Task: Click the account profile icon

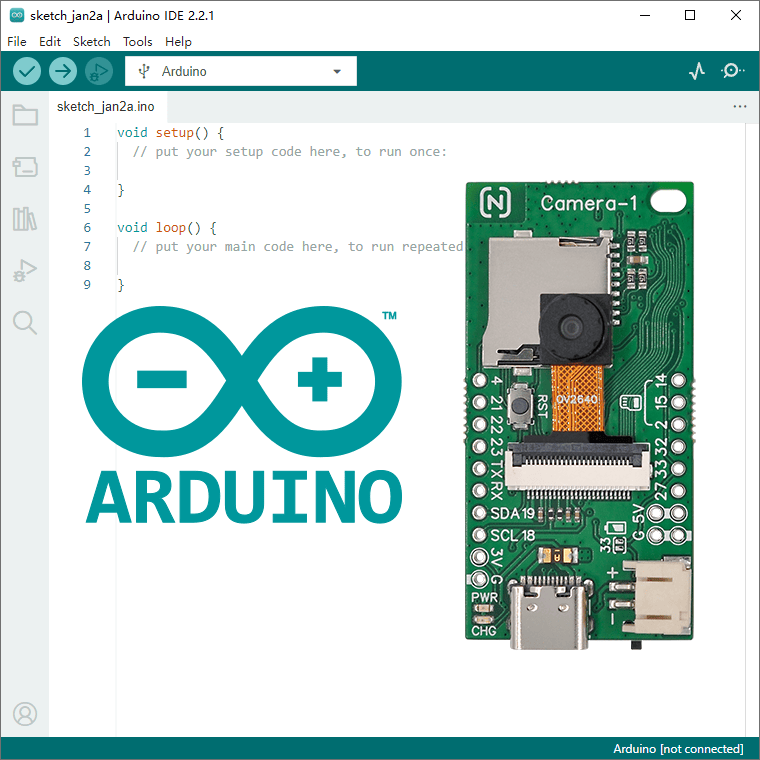Action: point(25,713)
